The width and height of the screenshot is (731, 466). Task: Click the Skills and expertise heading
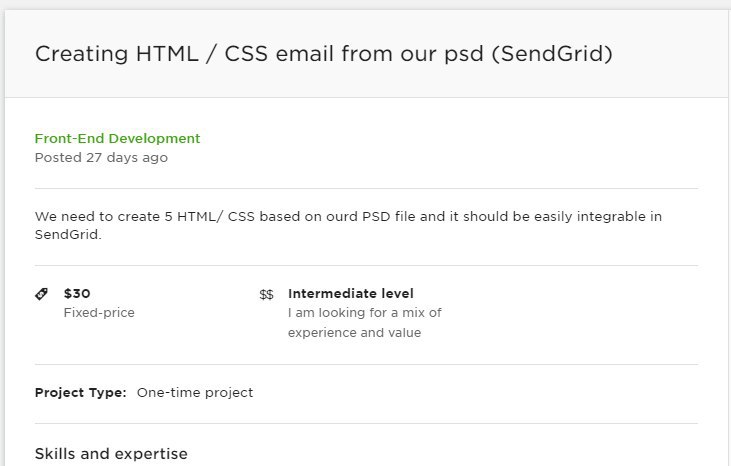pos(111,453)
